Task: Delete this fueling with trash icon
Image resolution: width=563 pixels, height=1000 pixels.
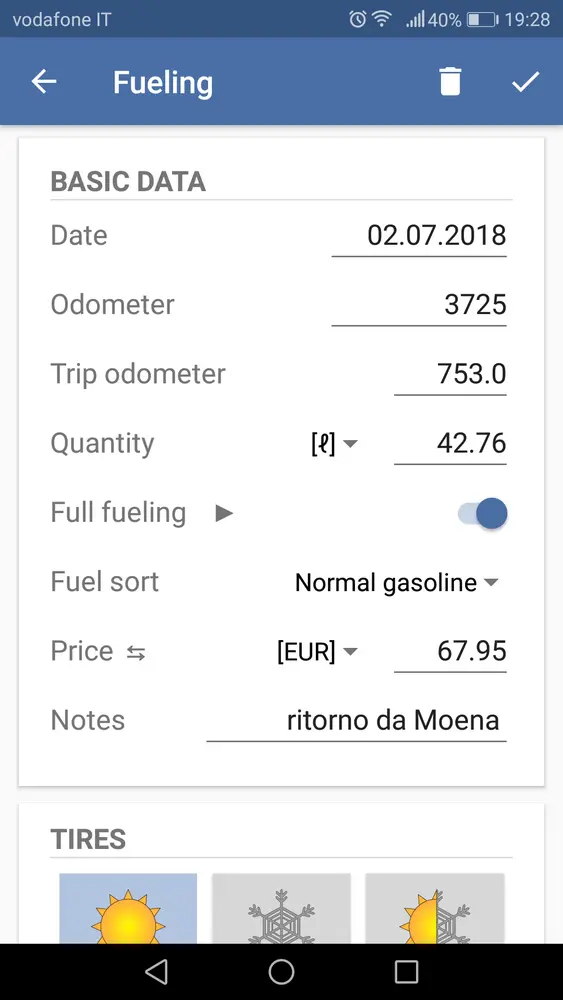Action: click(450, 82)
